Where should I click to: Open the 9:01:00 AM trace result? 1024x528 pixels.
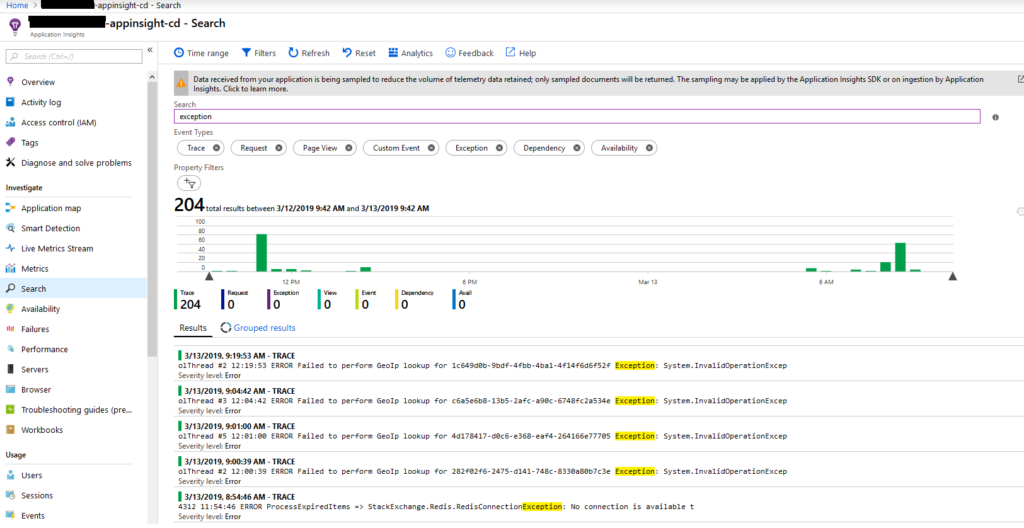click(x=599, y=435)
